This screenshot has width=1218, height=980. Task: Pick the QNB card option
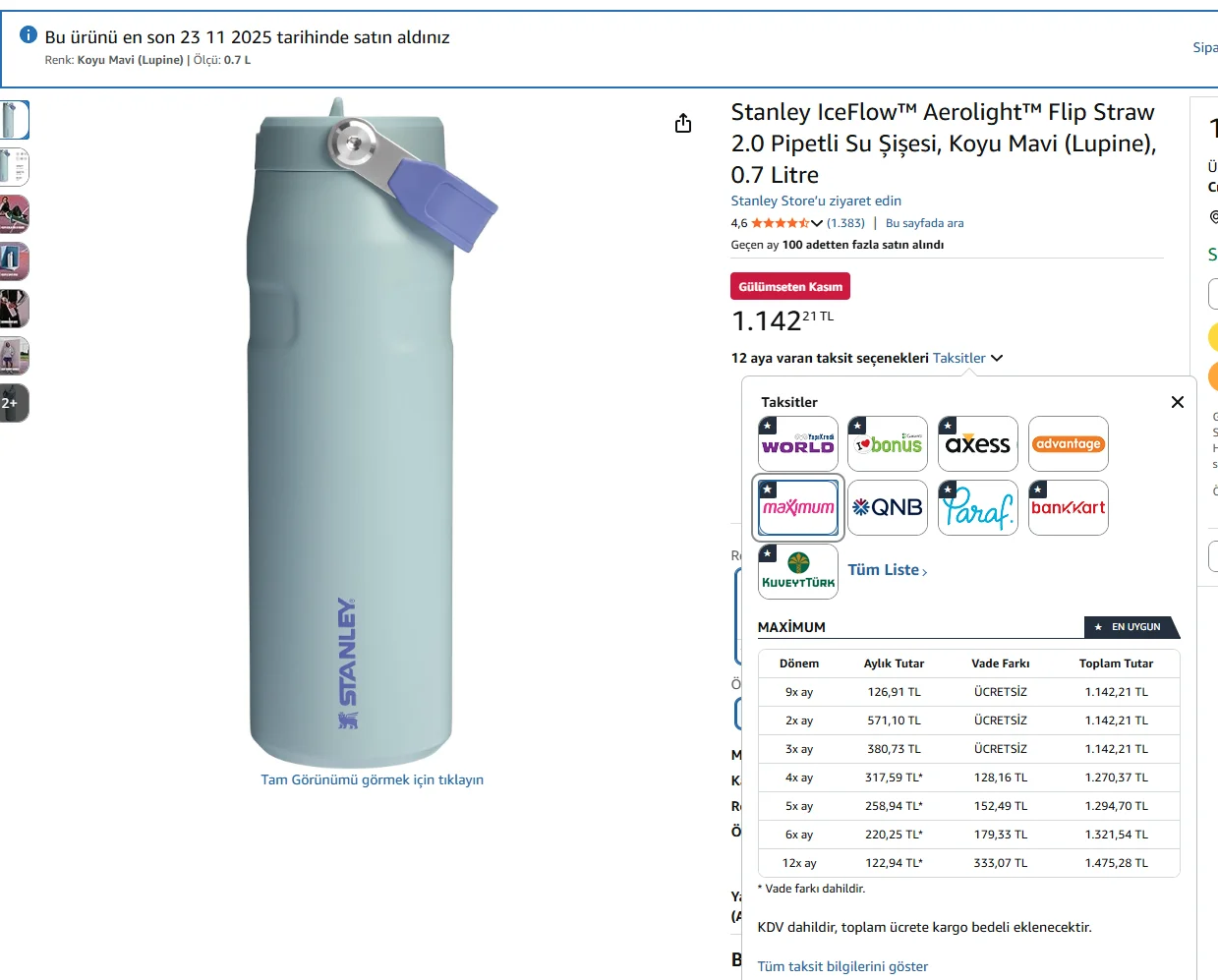[x=888, y=507]
